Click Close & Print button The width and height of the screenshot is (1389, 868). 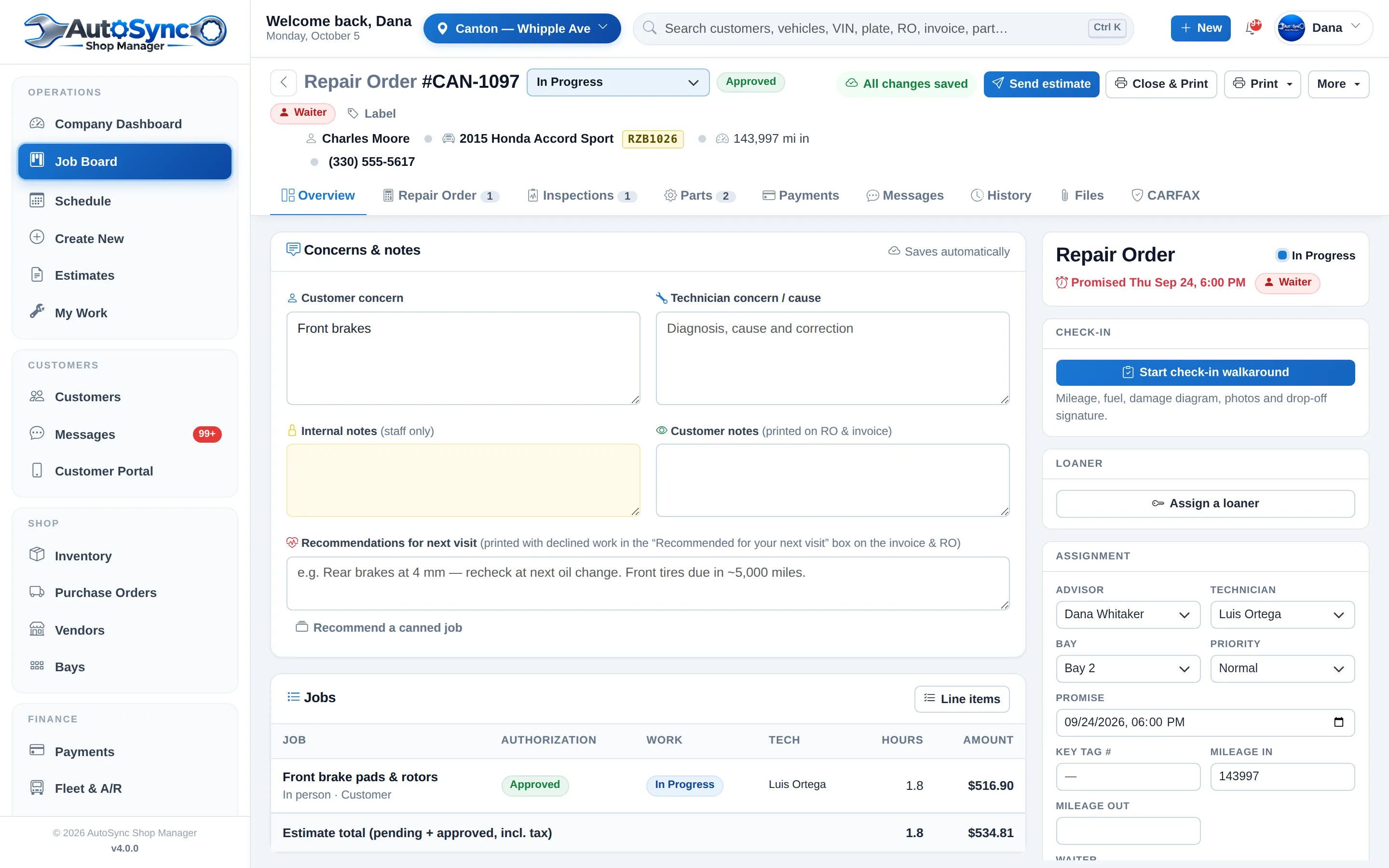pos(1161,84)
